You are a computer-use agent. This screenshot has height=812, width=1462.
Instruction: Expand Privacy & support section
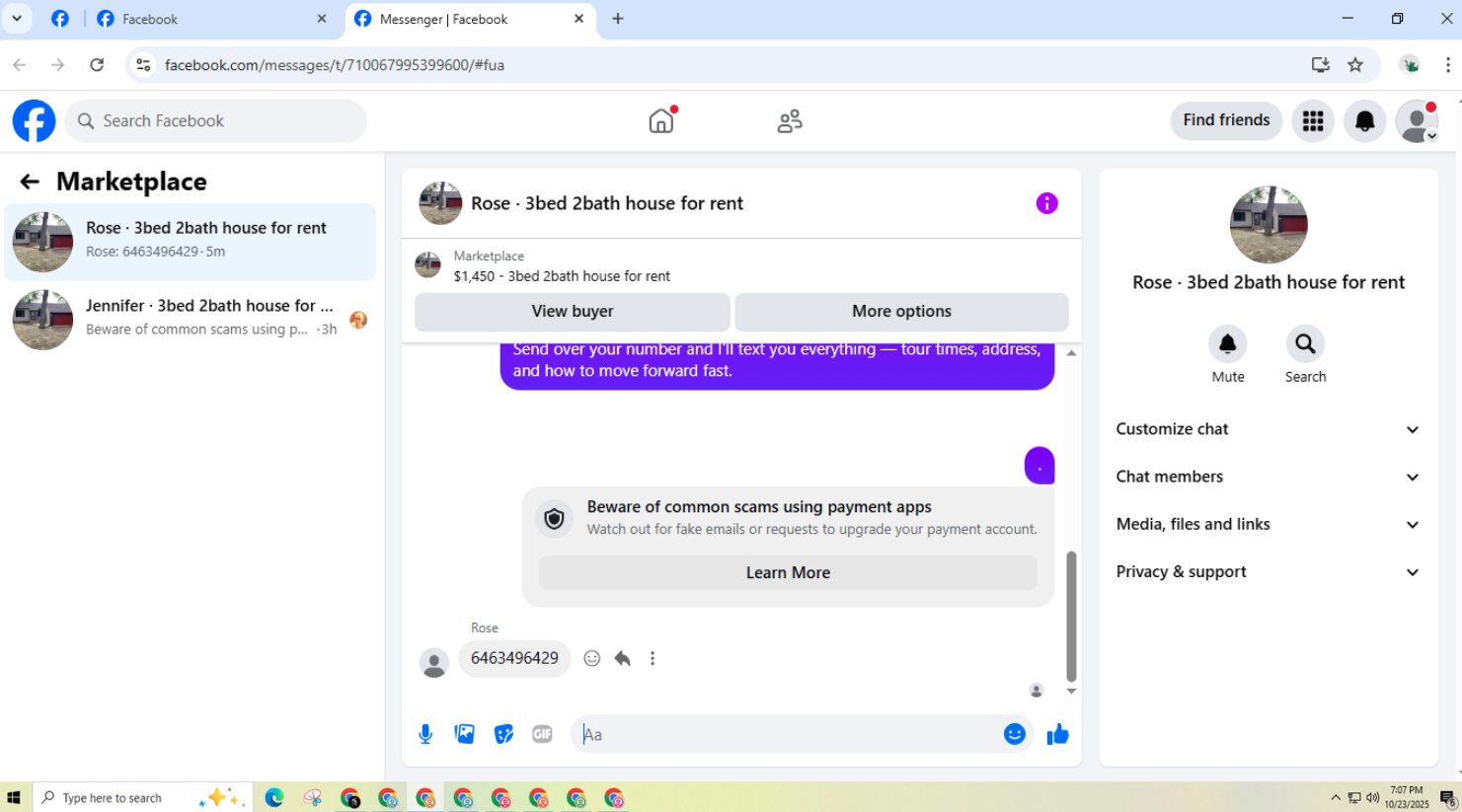pos(1268,572)
